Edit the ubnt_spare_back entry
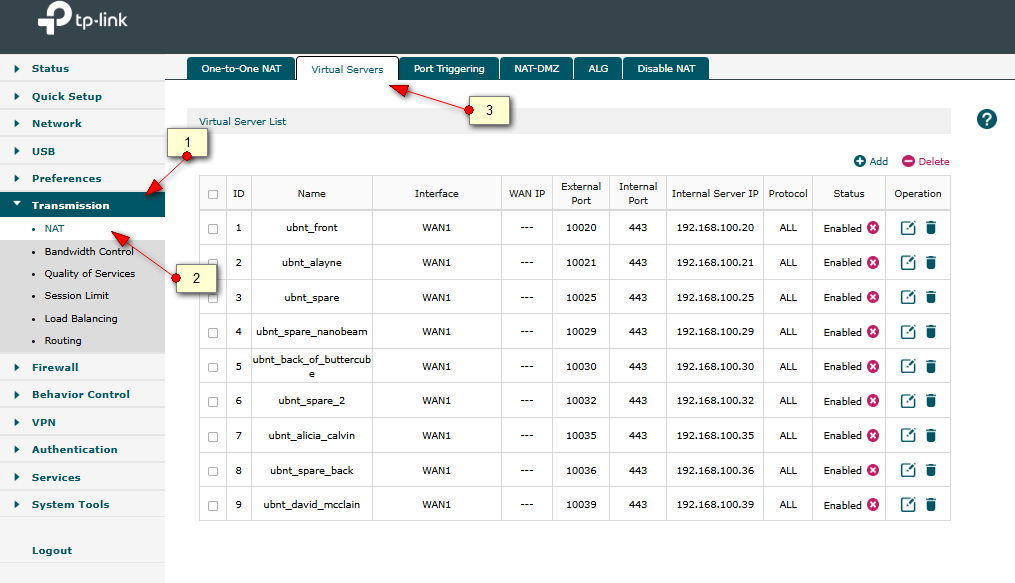1015x583 pixels. pos(908,470)
